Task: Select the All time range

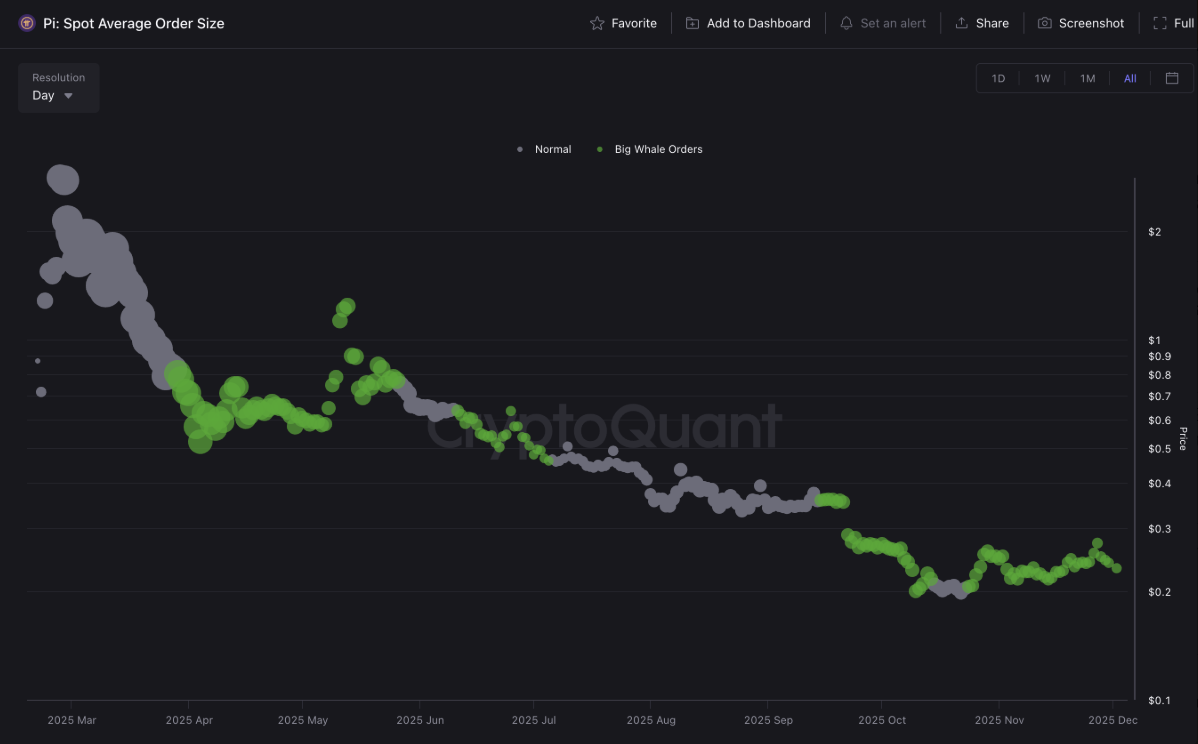Action: point(1130,78)
